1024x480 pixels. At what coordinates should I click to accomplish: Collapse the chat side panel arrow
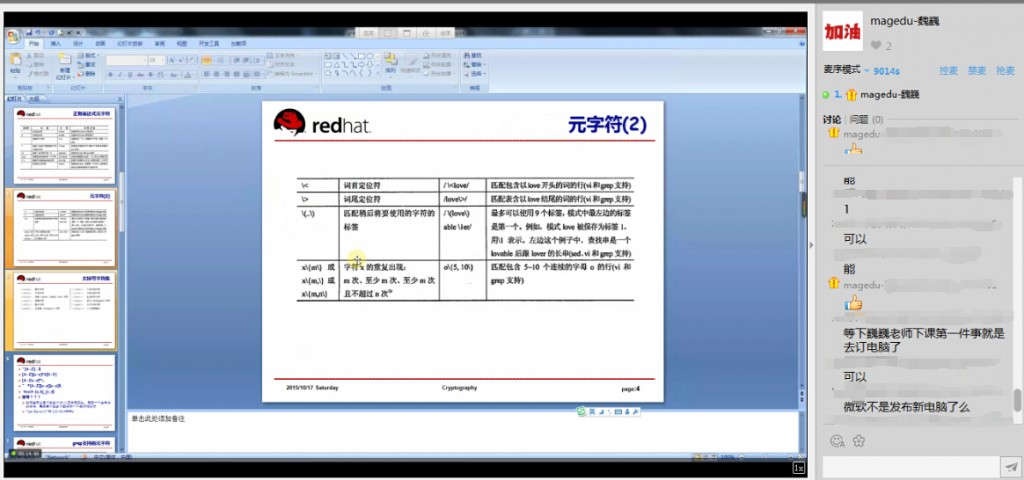pos(812,244)
